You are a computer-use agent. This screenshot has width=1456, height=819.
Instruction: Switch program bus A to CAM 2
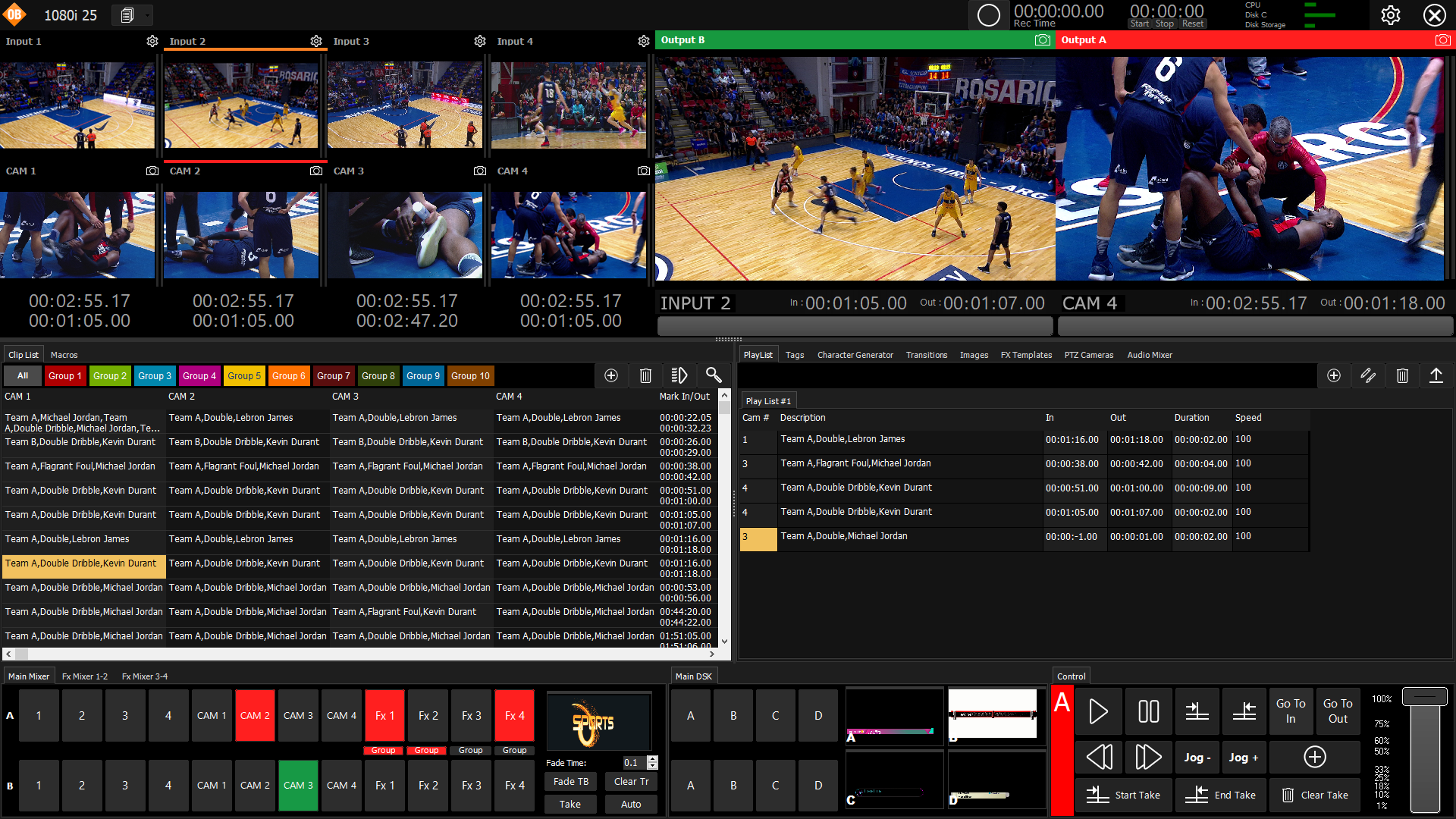point(255,714)
